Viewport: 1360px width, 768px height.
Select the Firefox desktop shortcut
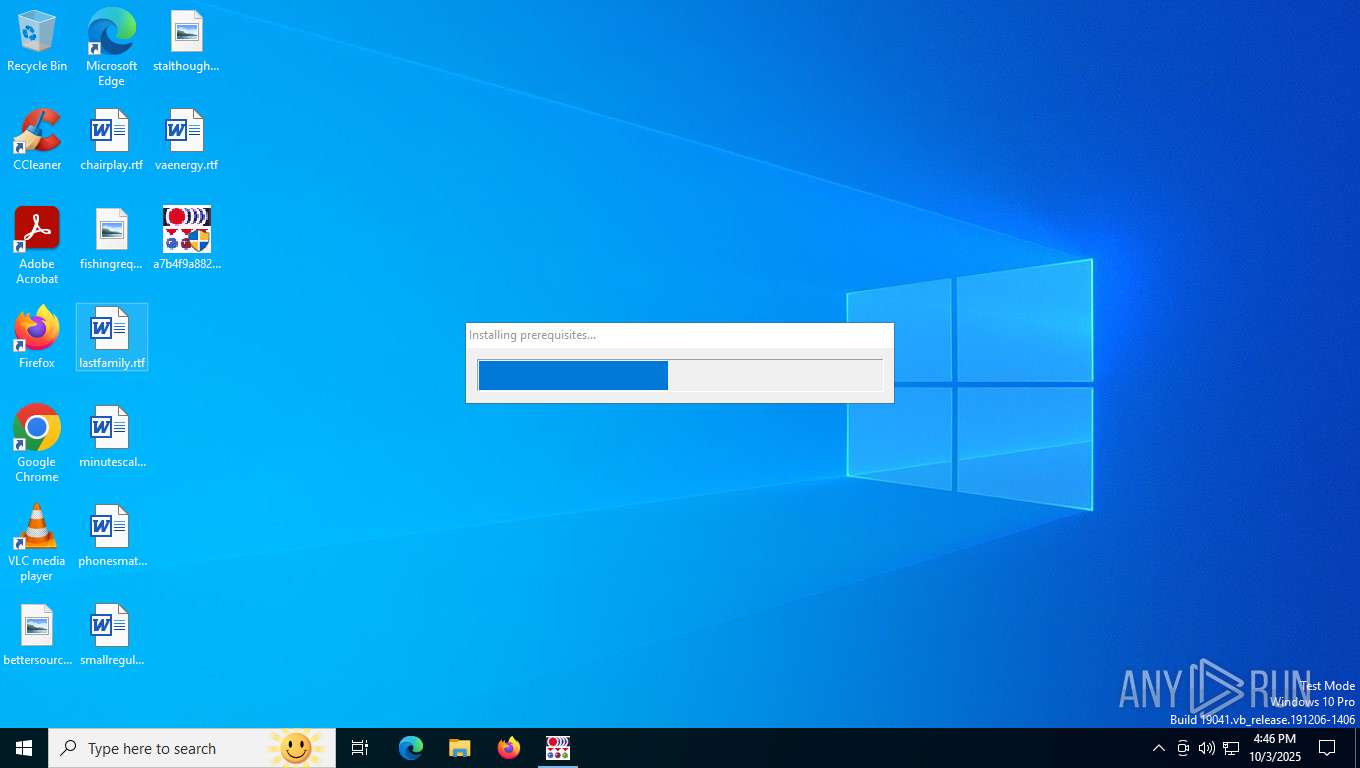tap(37, 339)
